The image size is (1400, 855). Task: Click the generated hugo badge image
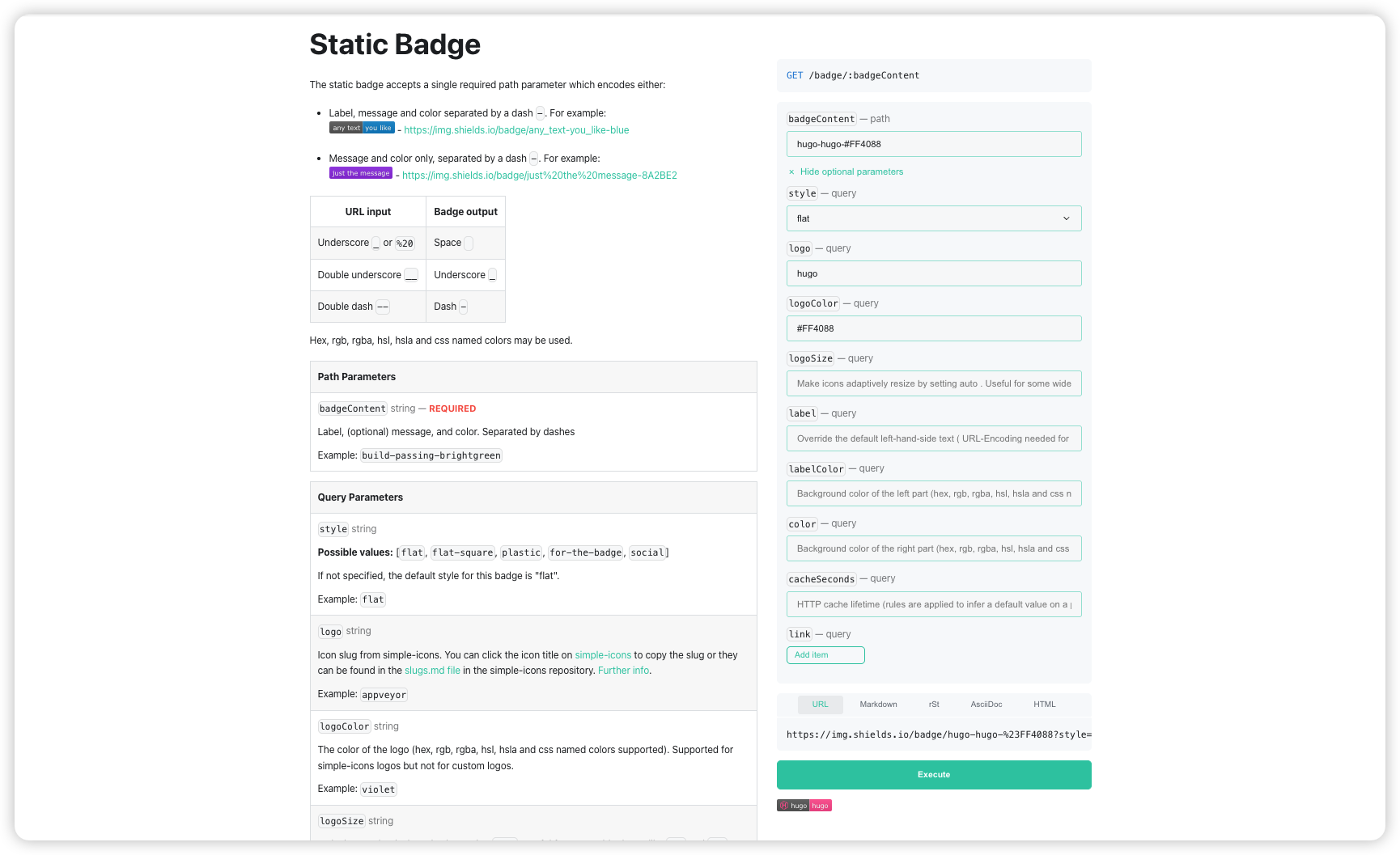point(804,806)
